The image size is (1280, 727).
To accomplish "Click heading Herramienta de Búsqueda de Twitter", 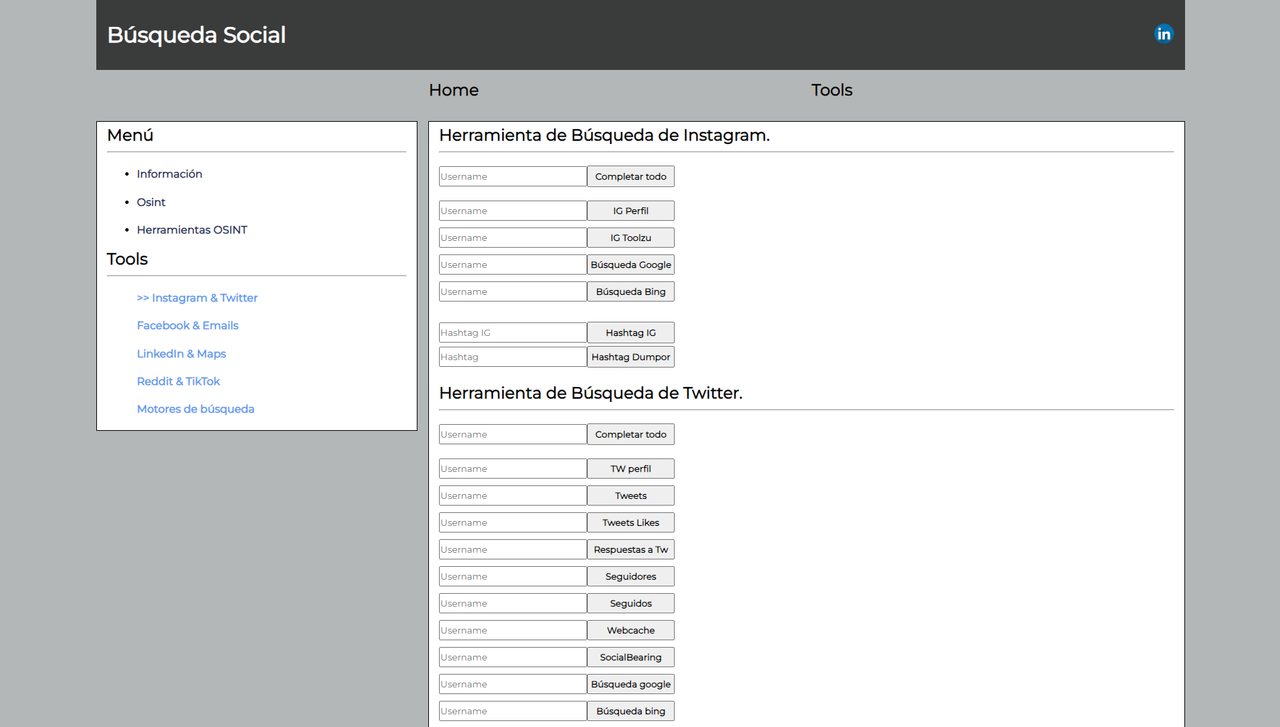I will 591,393.
